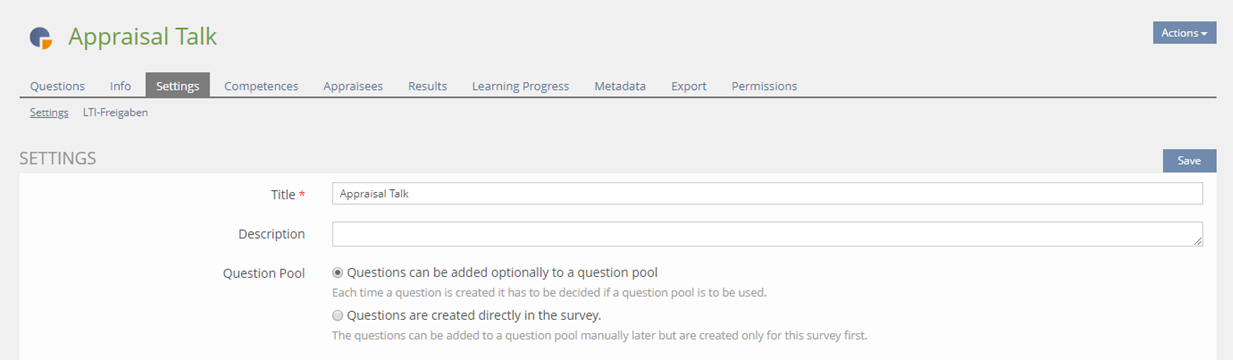Viewport: 1233px width, 360px height.
Task: Open the Export tab
Action: pyautogui.click(x=689, y=86)
